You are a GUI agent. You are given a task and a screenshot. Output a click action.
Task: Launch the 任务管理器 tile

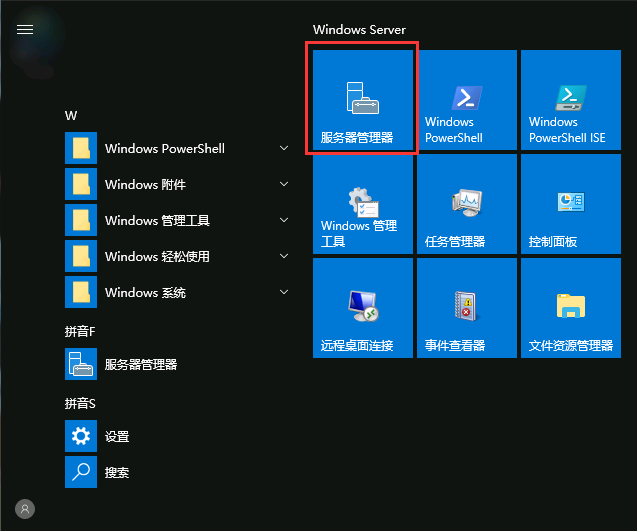(x=466, y=204)
